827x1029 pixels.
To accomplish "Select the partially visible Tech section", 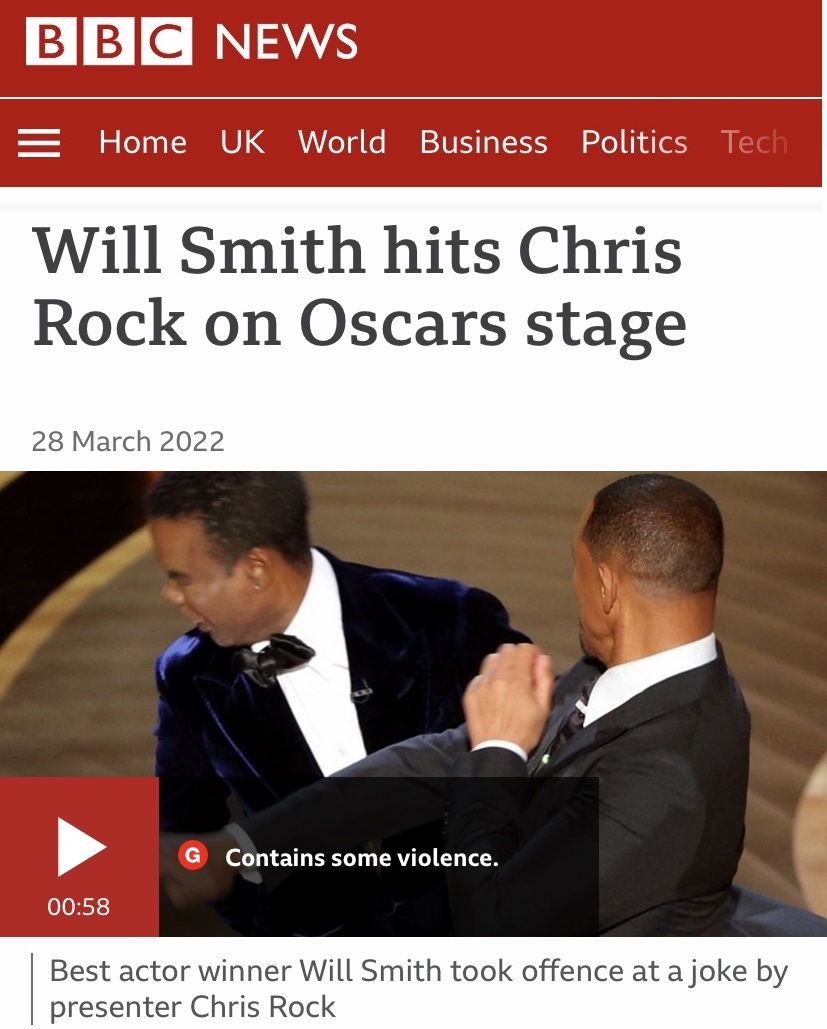I will [x=754, y=142].
